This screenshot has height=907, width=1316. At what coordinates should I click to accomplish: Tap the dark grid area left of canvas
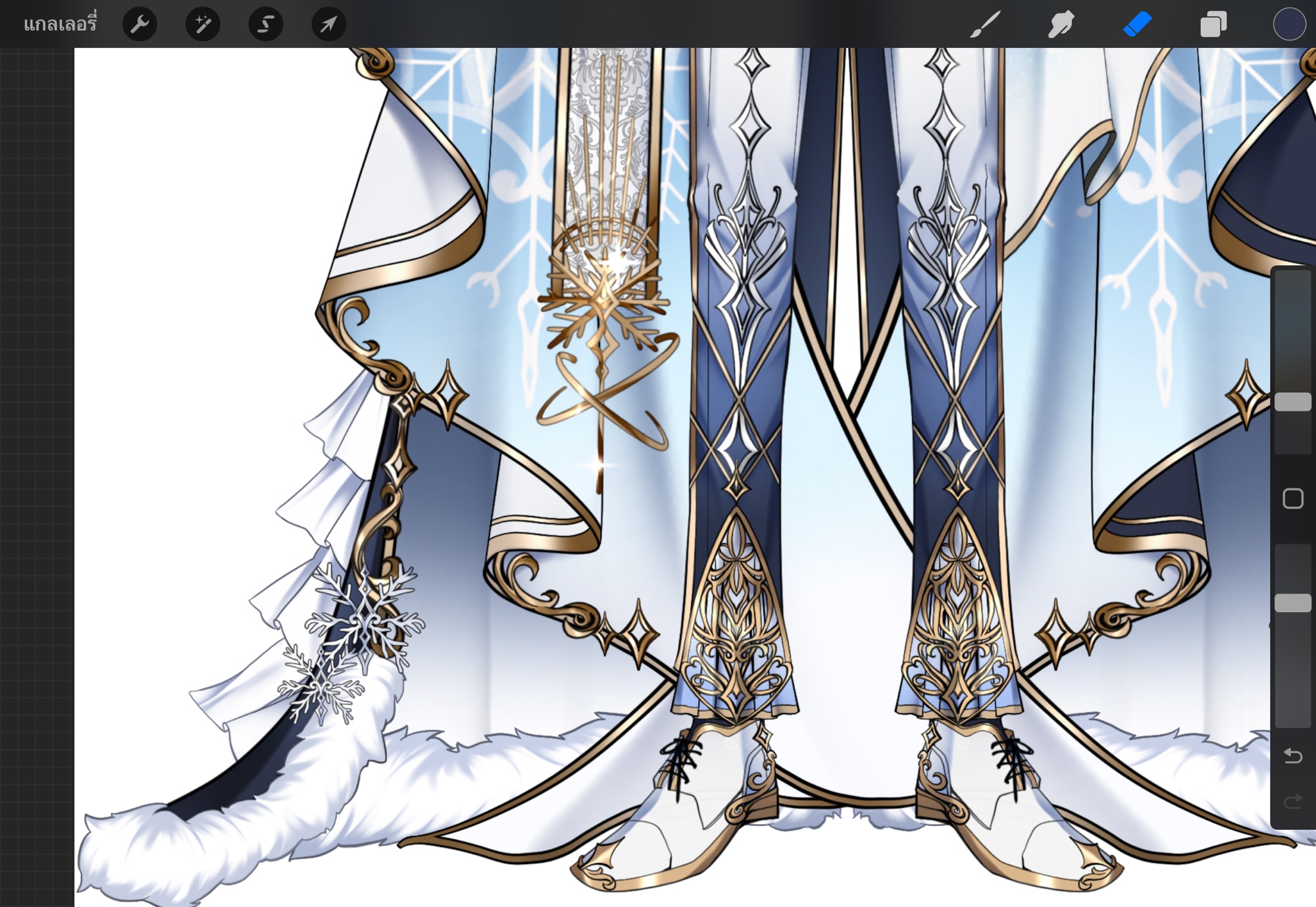coord(36,461)
